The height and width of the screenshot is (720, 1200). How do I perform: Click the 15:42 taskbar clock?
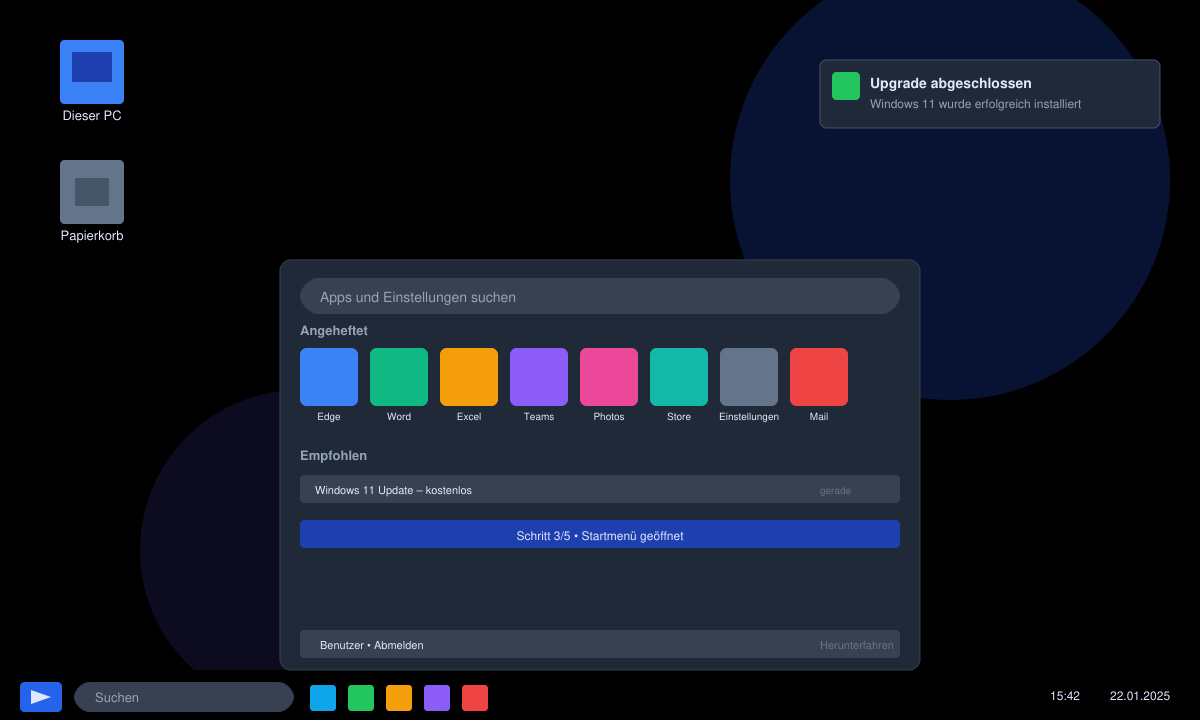(x=1065, y=696)
